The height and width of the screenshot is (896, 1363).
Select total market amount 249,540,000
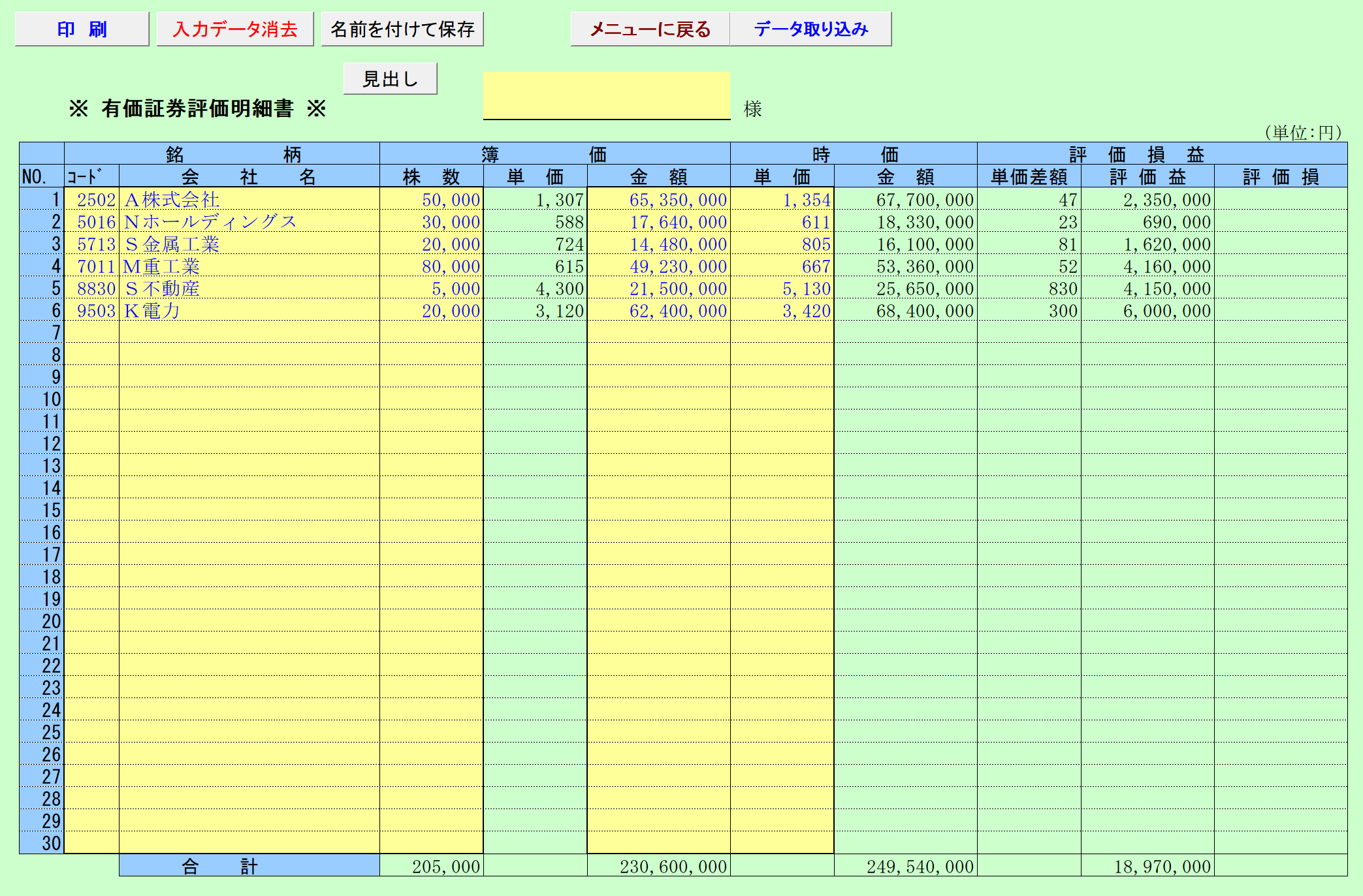905,865
